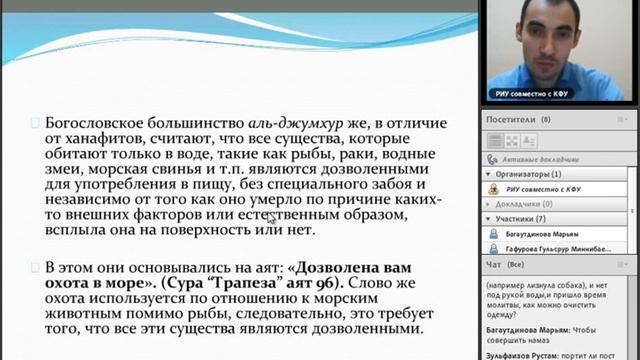Click participant icon beside Гафурова Гульсрур
Screen dimensions: 640x360
(x=494, y=248)
